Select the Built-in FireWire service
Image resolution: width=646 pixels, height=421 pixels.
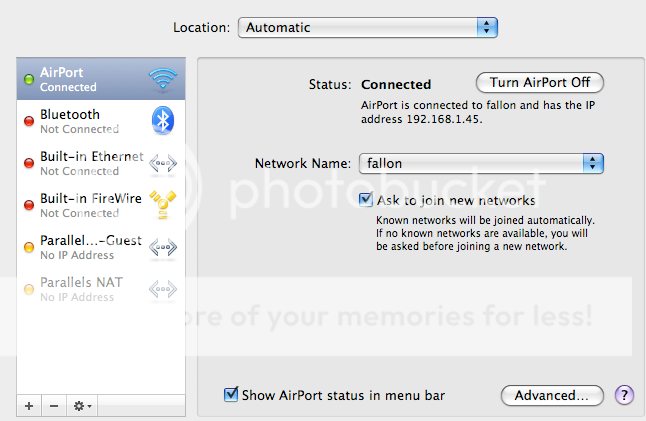coord(101,205)
